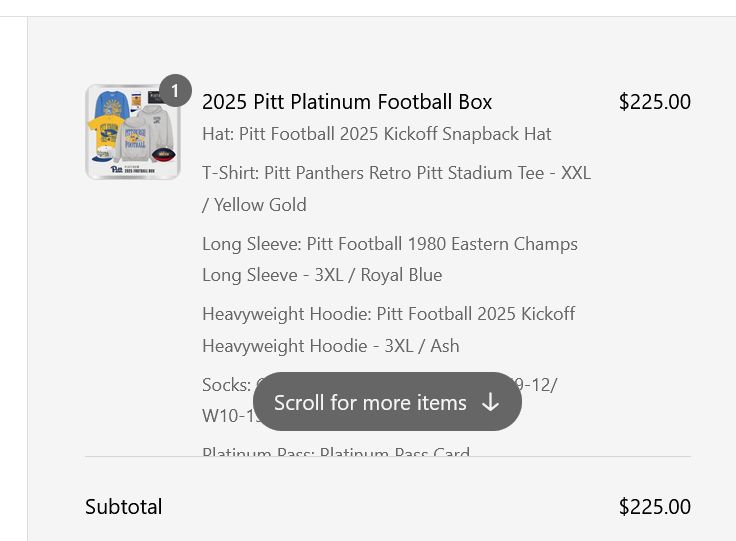Click the Heavyweight Hoodie 3XL Ash line
736x541 pixels.
point(389,329)
